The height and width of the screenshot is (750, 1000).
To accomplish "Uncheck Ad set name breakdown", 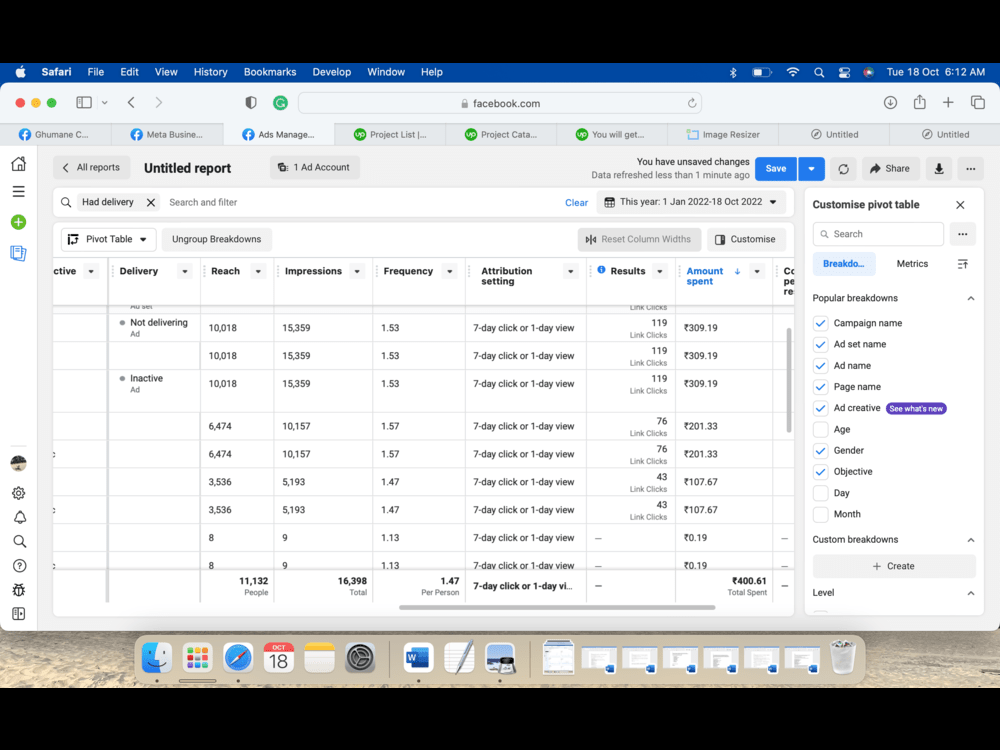I will coord(820,344).
